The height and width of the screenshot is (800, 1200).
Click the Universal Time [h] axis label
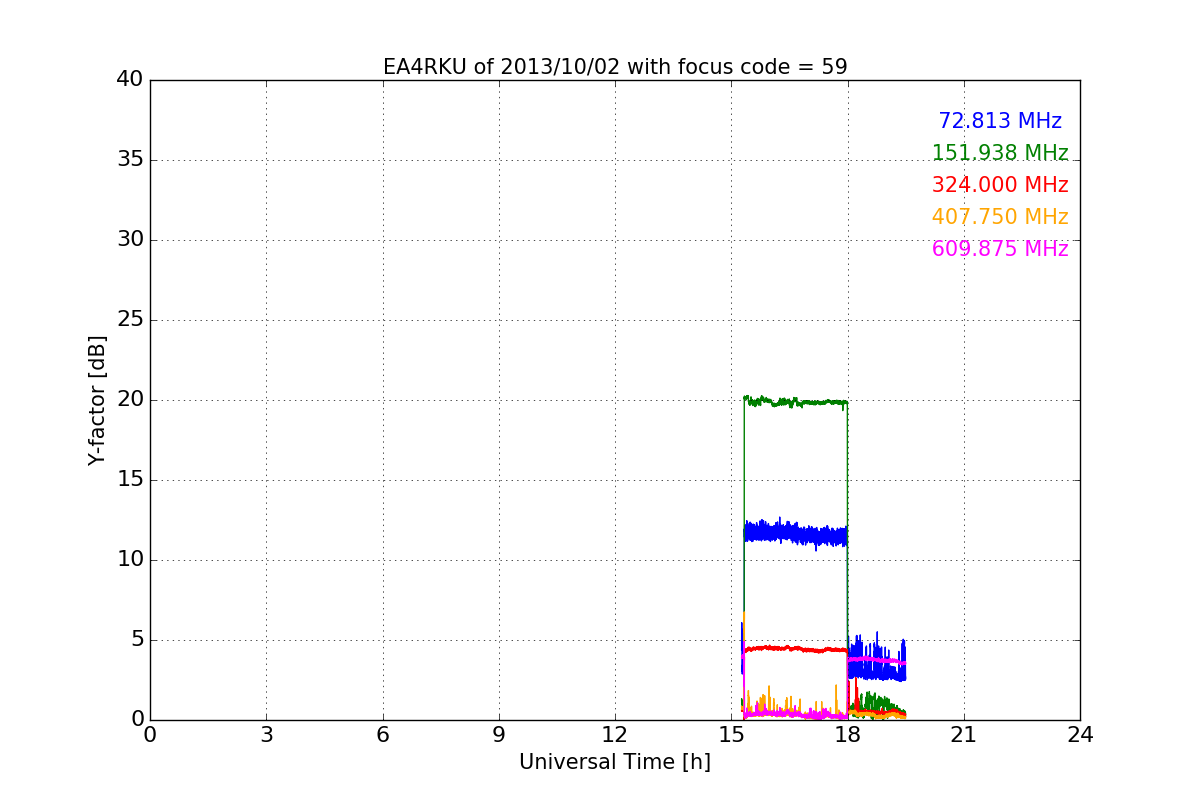point(615,762)
